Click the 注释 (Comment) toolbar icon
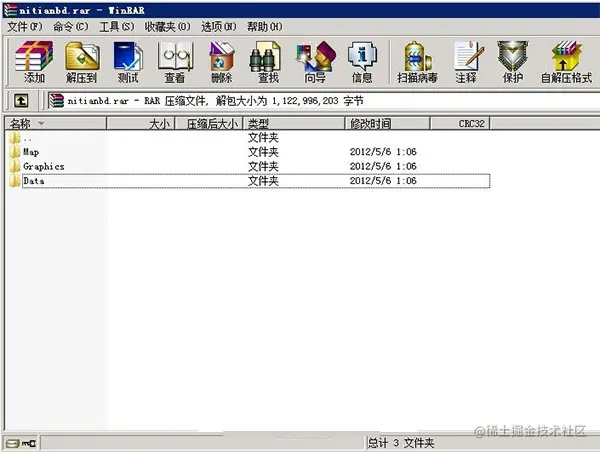The width and height of the screenshot is (600, 452). coord(468,57)
